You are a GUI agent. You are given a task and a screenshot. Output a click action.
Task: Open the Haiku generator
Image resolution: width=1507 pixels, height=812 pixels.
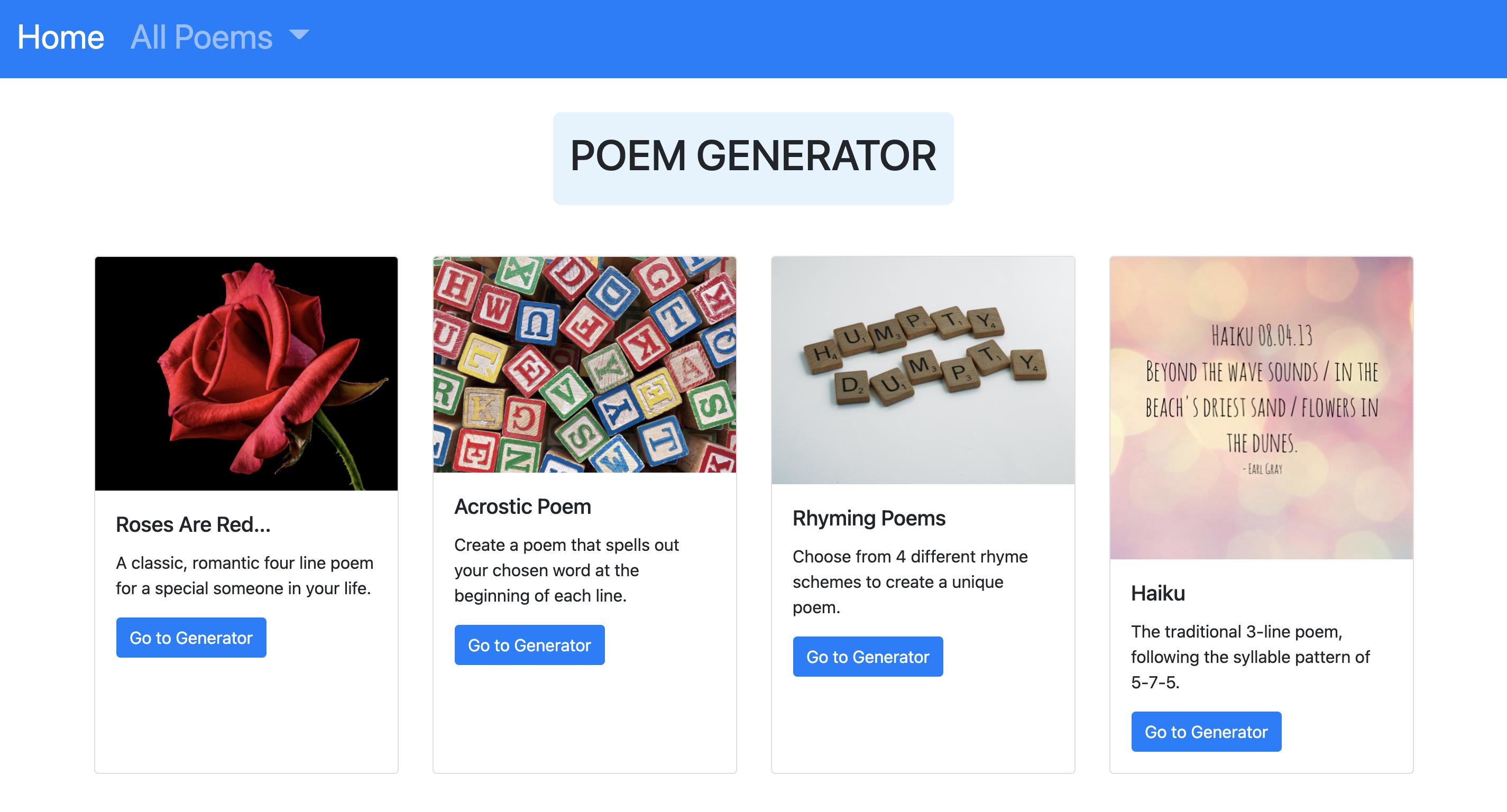click(x=1206, y=731)
